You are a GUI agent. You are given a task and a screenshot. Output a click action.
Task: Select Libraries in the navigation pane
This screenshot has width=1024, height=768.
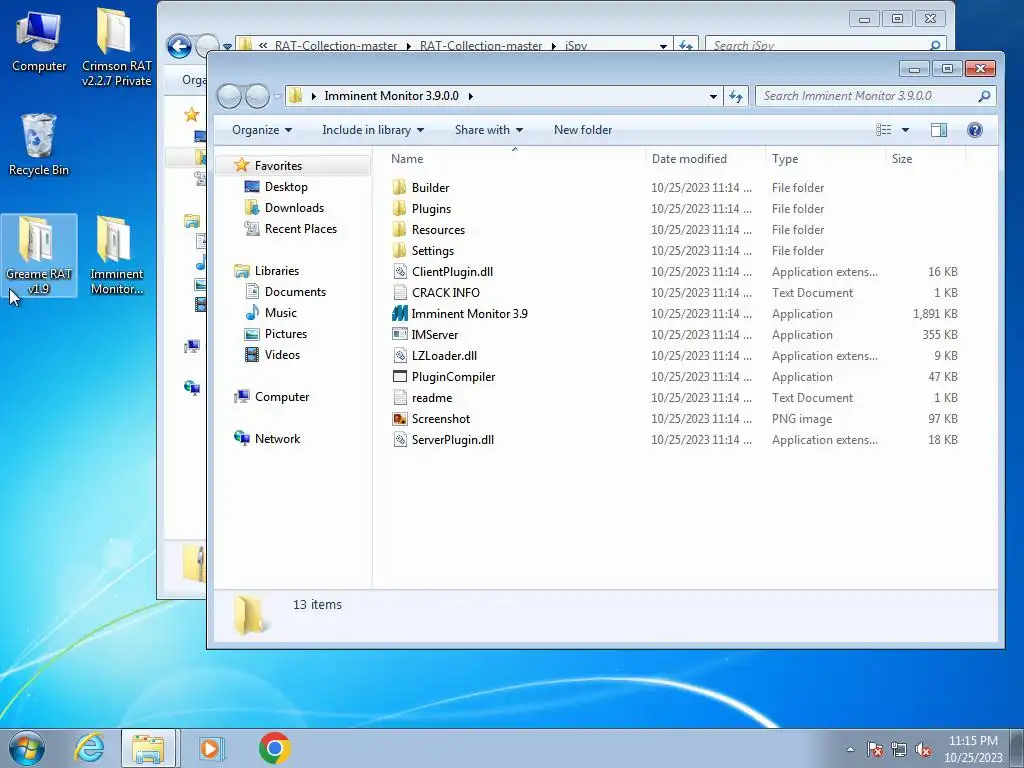click(276, 270)
